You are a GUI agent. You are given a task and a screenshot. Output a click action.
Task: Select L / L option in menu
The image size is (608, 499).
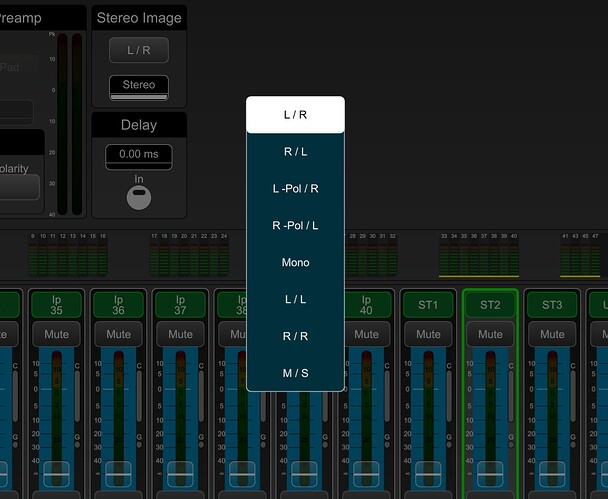[295, 299]
